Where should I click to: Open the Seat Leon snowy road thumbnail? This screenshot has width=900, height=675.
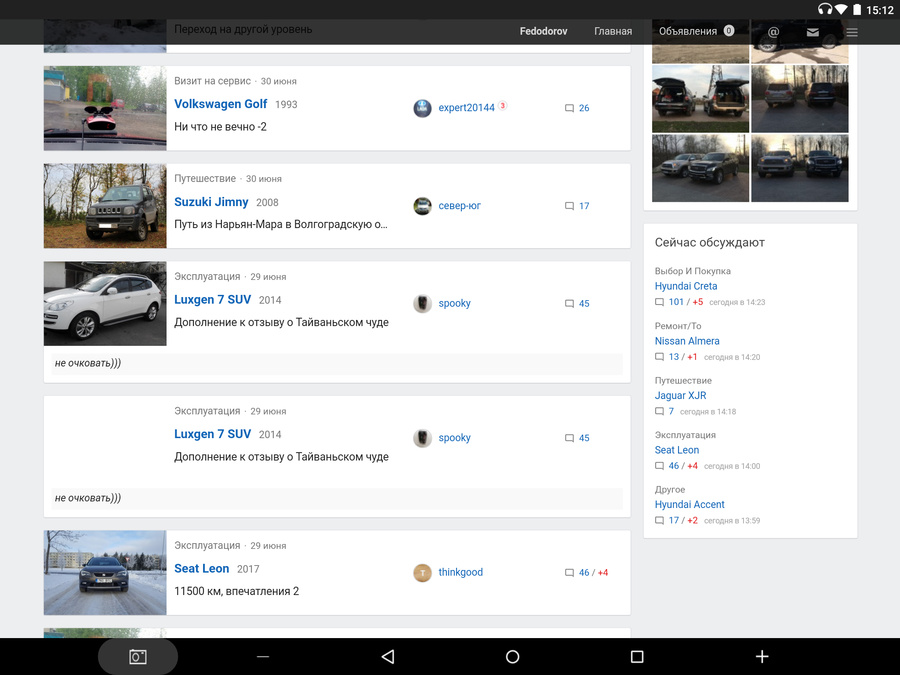105,573
